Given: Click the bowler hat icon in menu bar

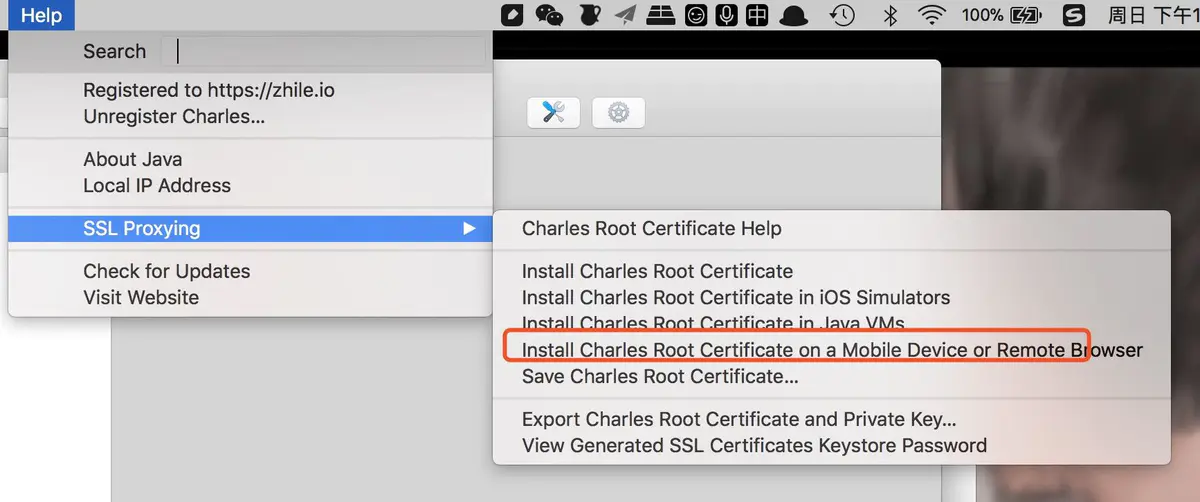Looking at the screenshot, I should (x=795, y=15).
